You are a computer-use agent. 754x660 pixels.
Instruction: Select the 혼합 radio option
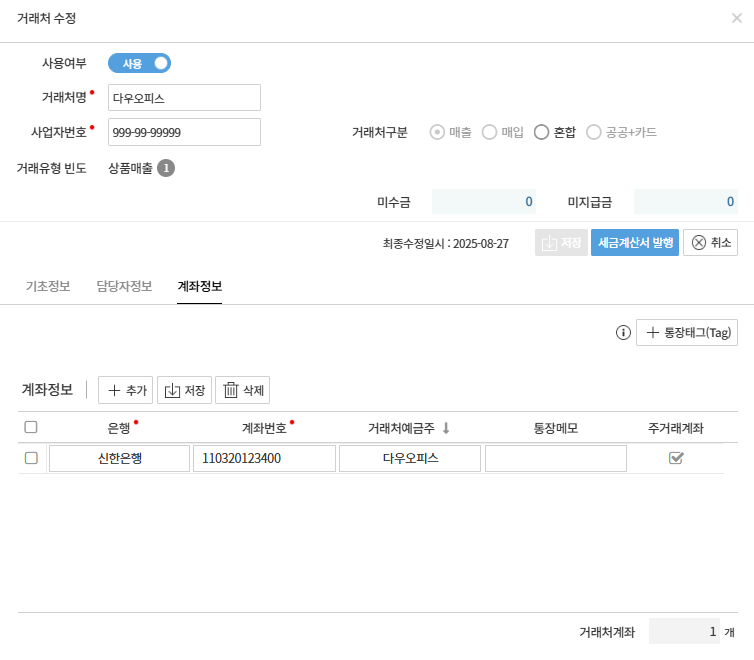[542, 132]
